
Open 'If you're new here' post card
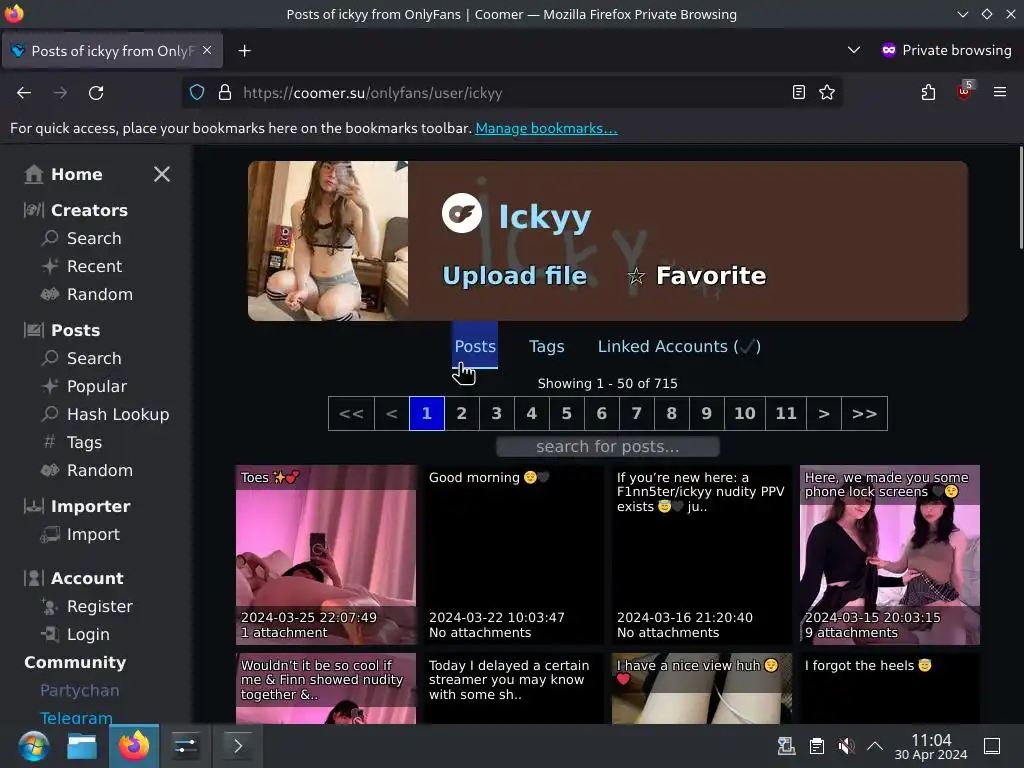(x=702, y=554)
